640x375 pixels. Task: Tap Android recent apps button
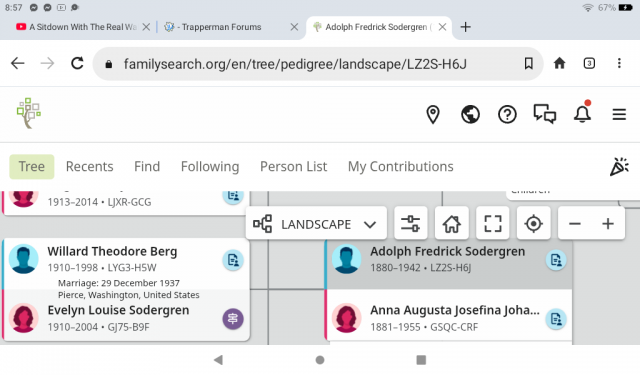[421, 360]
